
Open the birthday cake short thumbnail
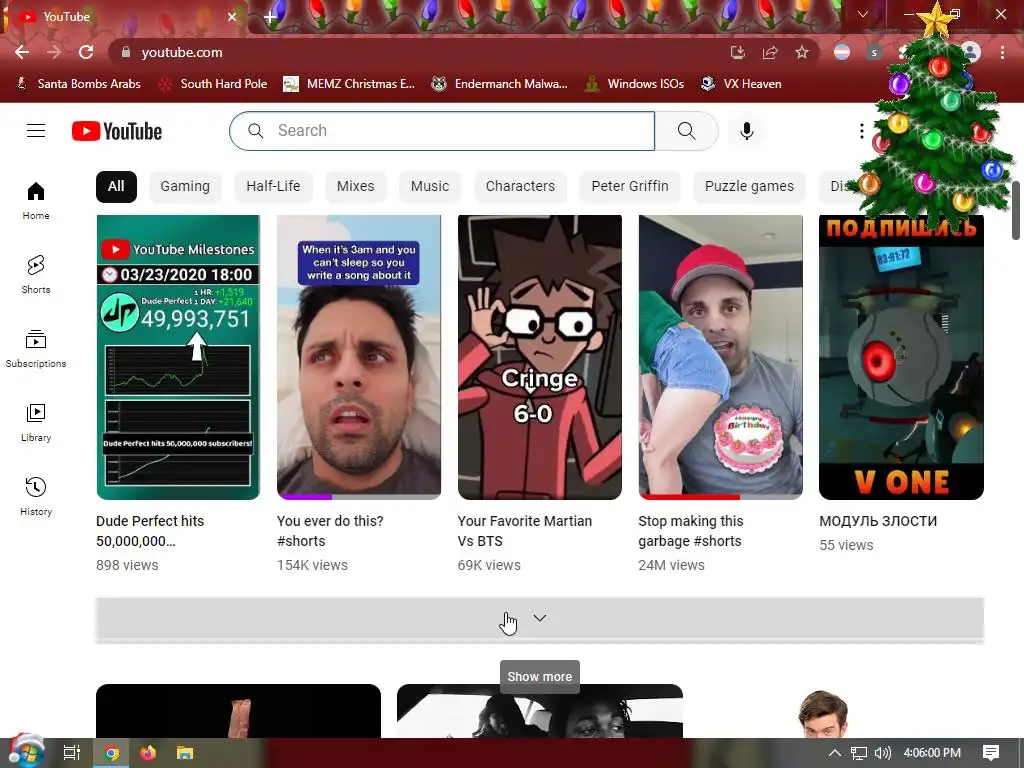(x=720, y=357)
